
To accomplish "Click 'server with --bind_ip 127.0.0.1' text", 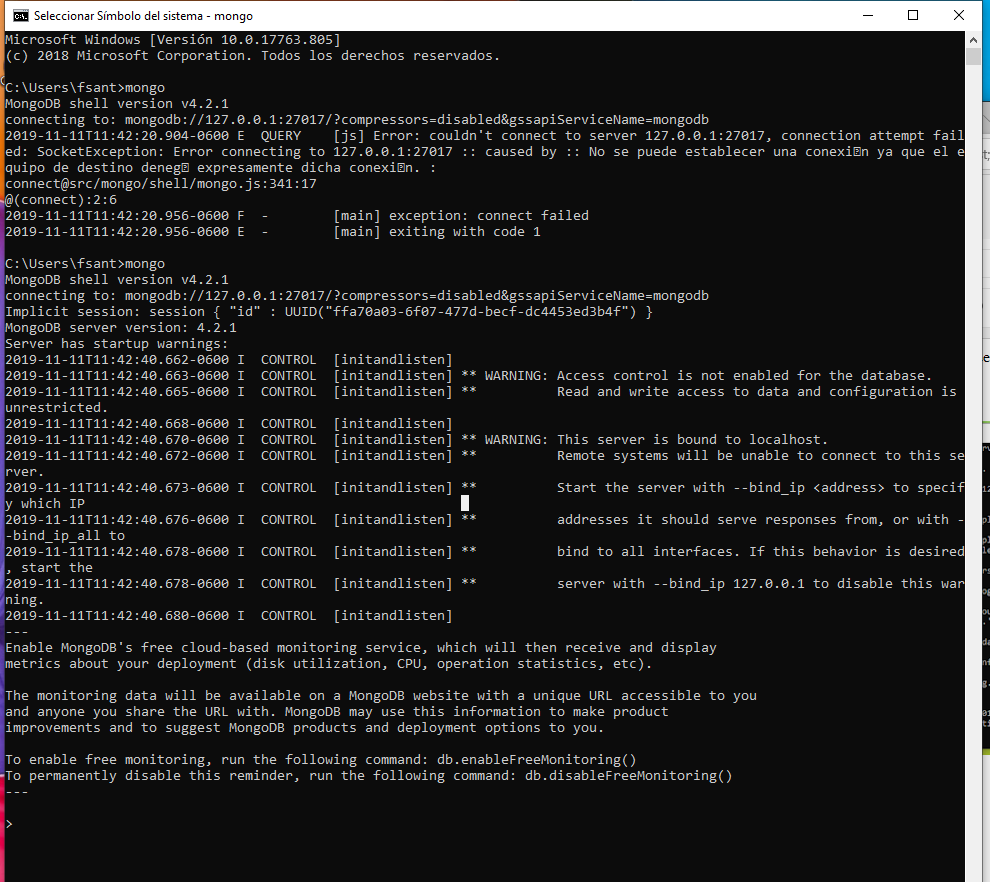I will (681, 583).
